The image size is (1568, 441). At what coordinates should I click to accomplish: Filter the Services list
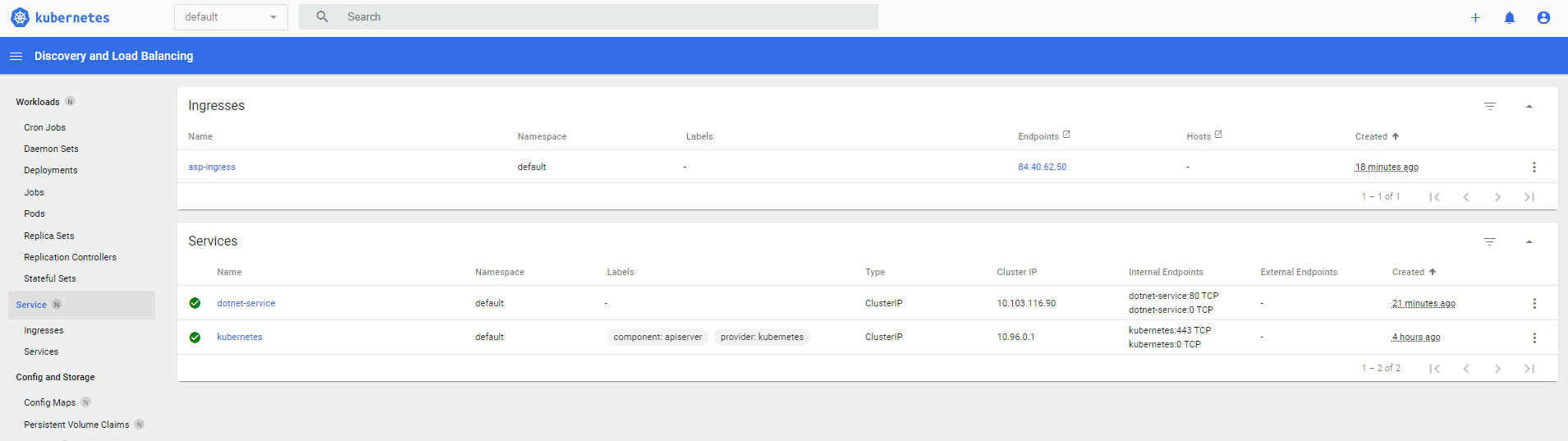click(x=1489, y=241)
